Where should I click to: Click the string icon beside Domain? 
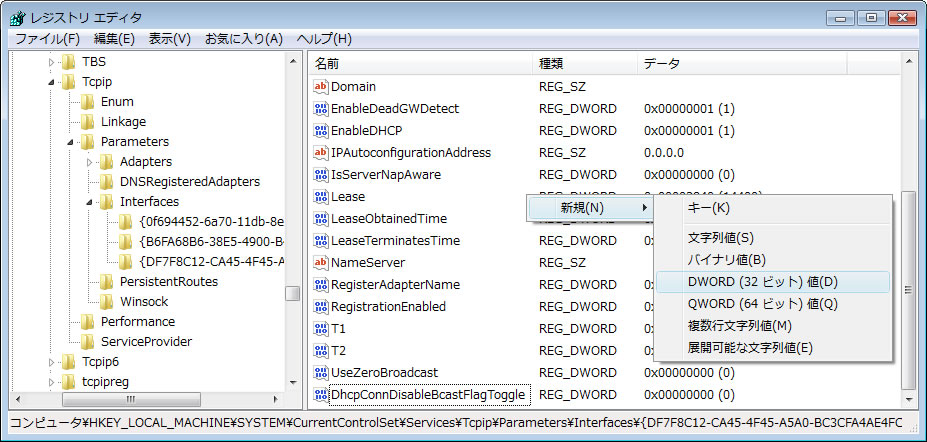(320, 87)
